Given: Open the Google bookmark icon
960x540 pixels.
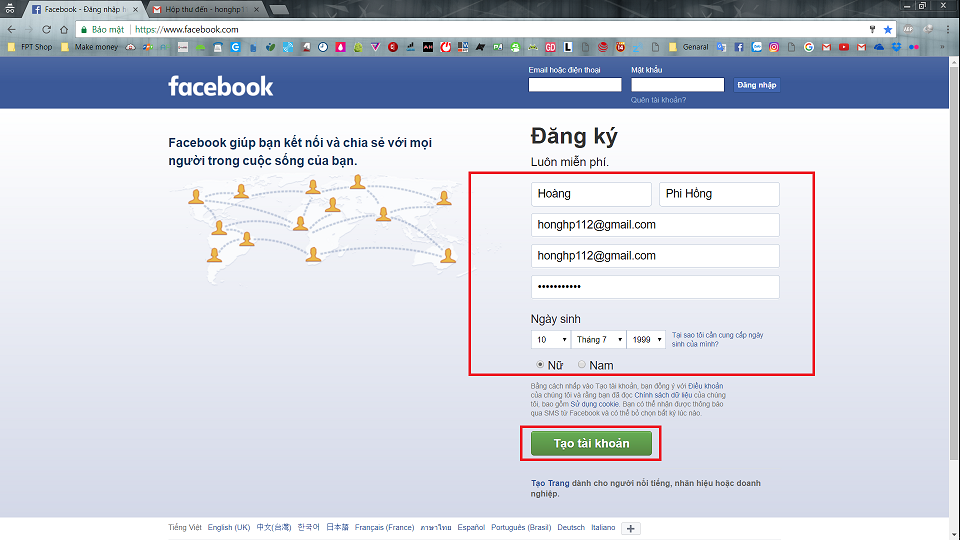Looking at the screenshot, I should [x=809, y=47].
